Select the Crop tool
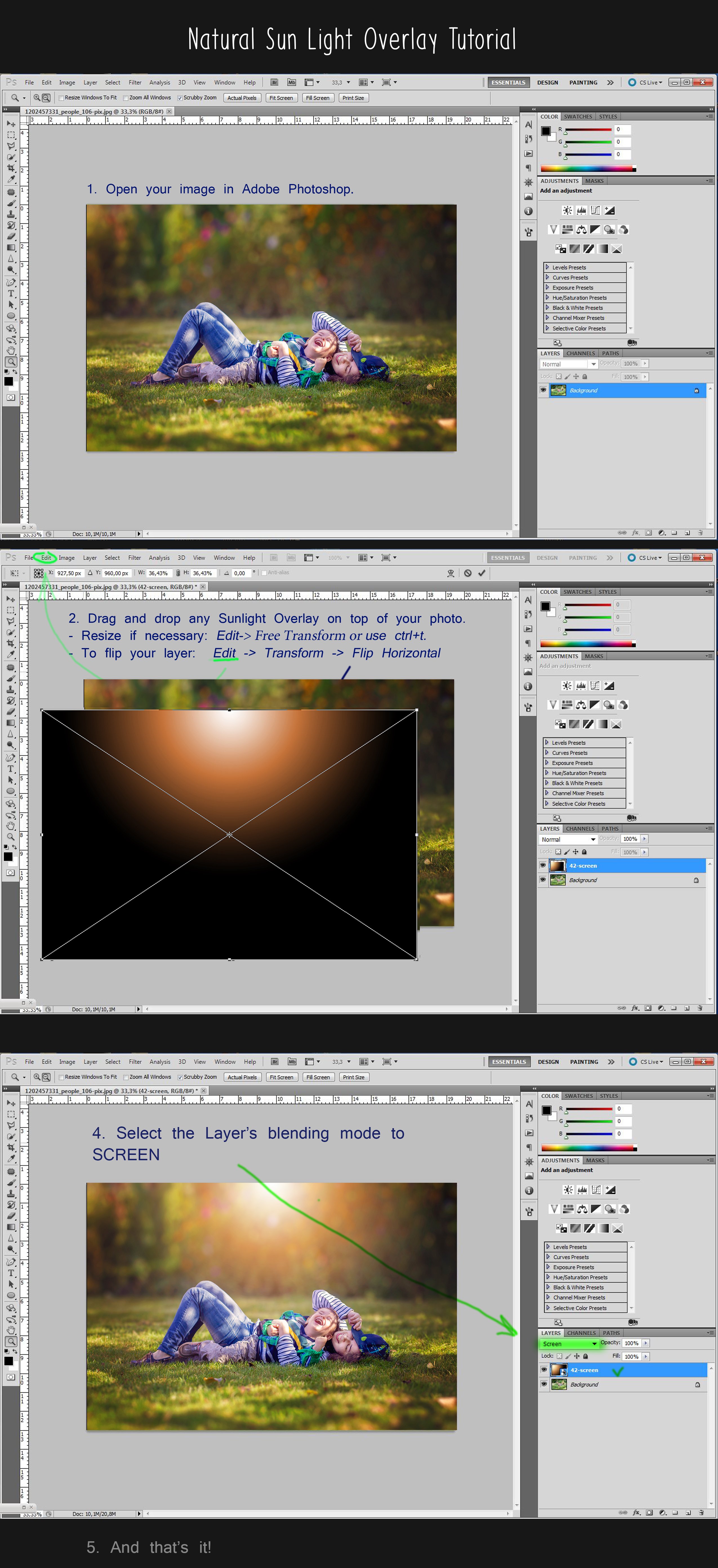This screenshot has width=718, height=1568. 10,168
